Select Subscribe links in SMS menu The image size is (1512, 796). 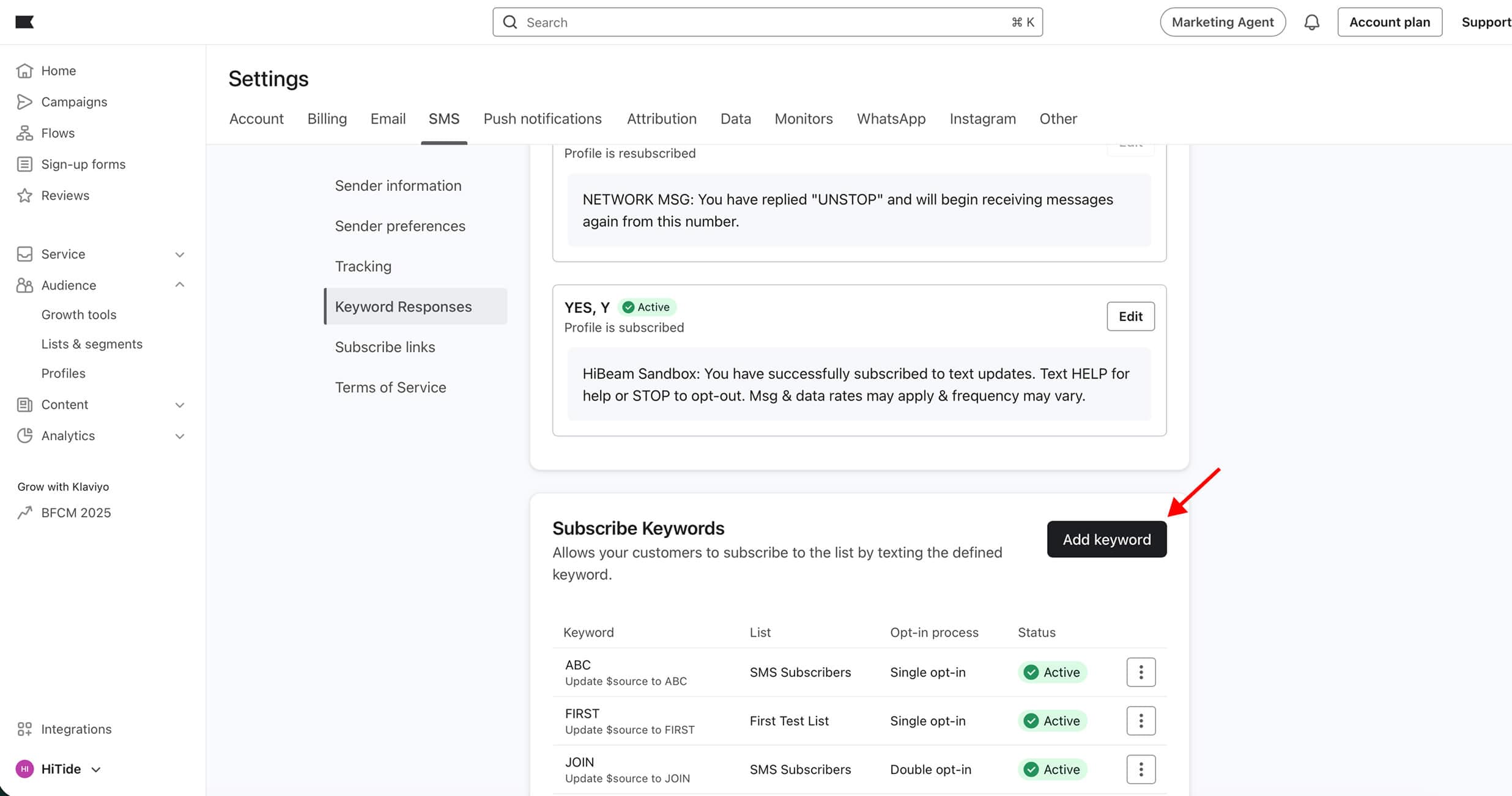click(385, 347)
